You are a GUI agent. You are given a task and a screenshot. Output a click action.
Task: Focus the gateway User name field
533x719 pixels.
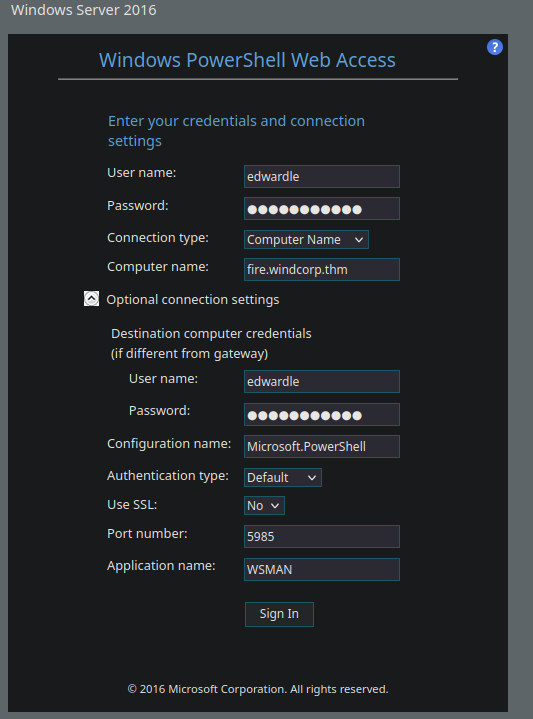pos(322,177)
